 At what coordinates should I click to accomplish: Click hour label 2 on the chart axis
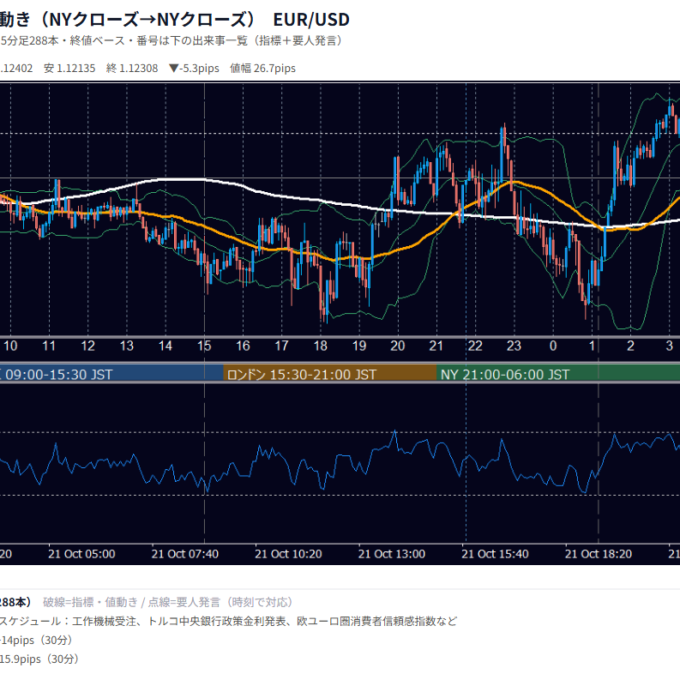click(x=631, y=346)
